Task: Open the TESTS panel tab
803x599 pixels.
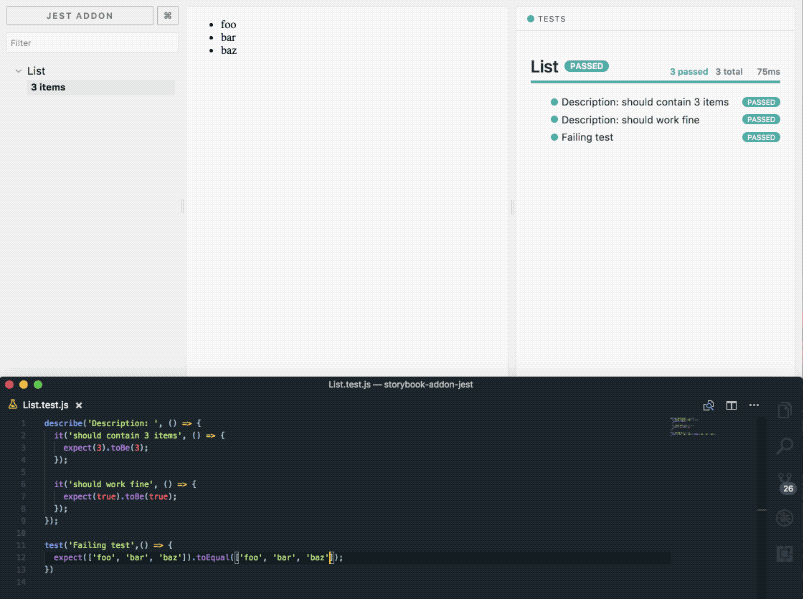Action: (x=546, y=19)
